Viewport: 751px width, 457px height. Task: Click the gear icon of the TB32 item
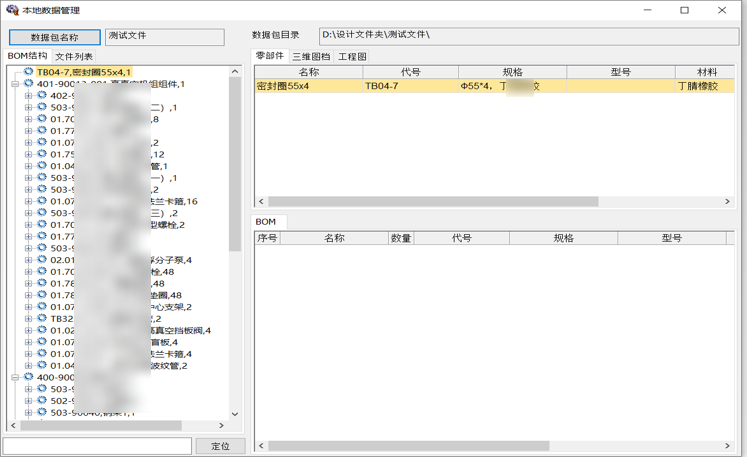[42, 319]
